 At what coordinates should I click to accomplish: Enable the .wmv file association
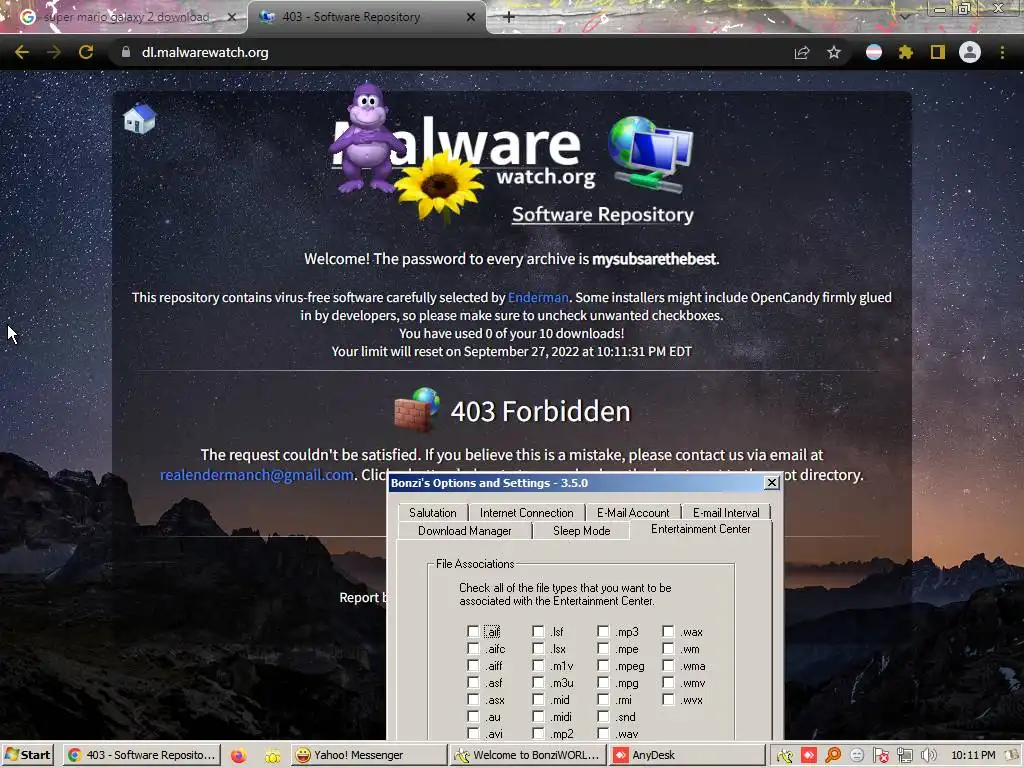click(667, 682)
